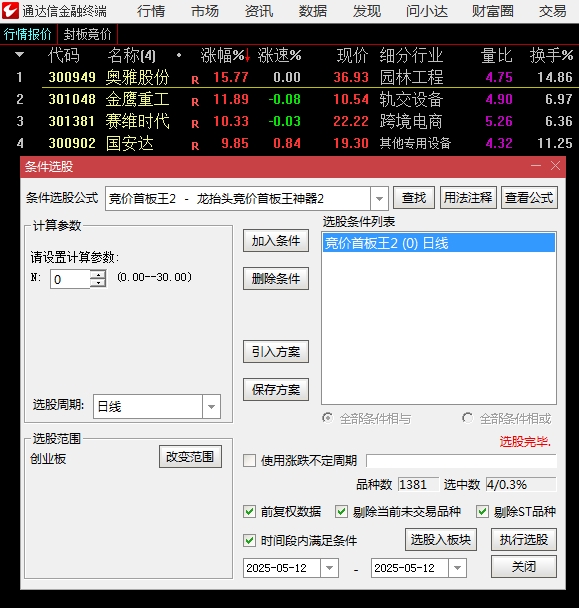
Task: Toggle the 使用涨跌不定周期 checkbox
Action: [249, 461]
